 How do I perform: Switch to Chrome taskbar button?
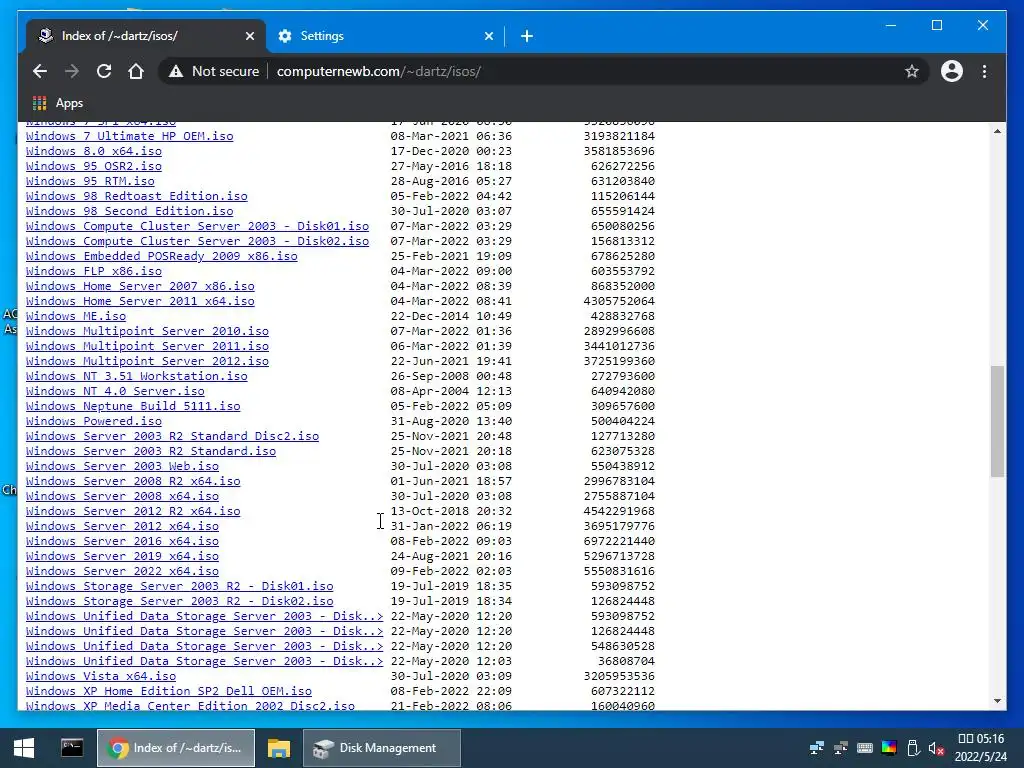coord(176,748)
